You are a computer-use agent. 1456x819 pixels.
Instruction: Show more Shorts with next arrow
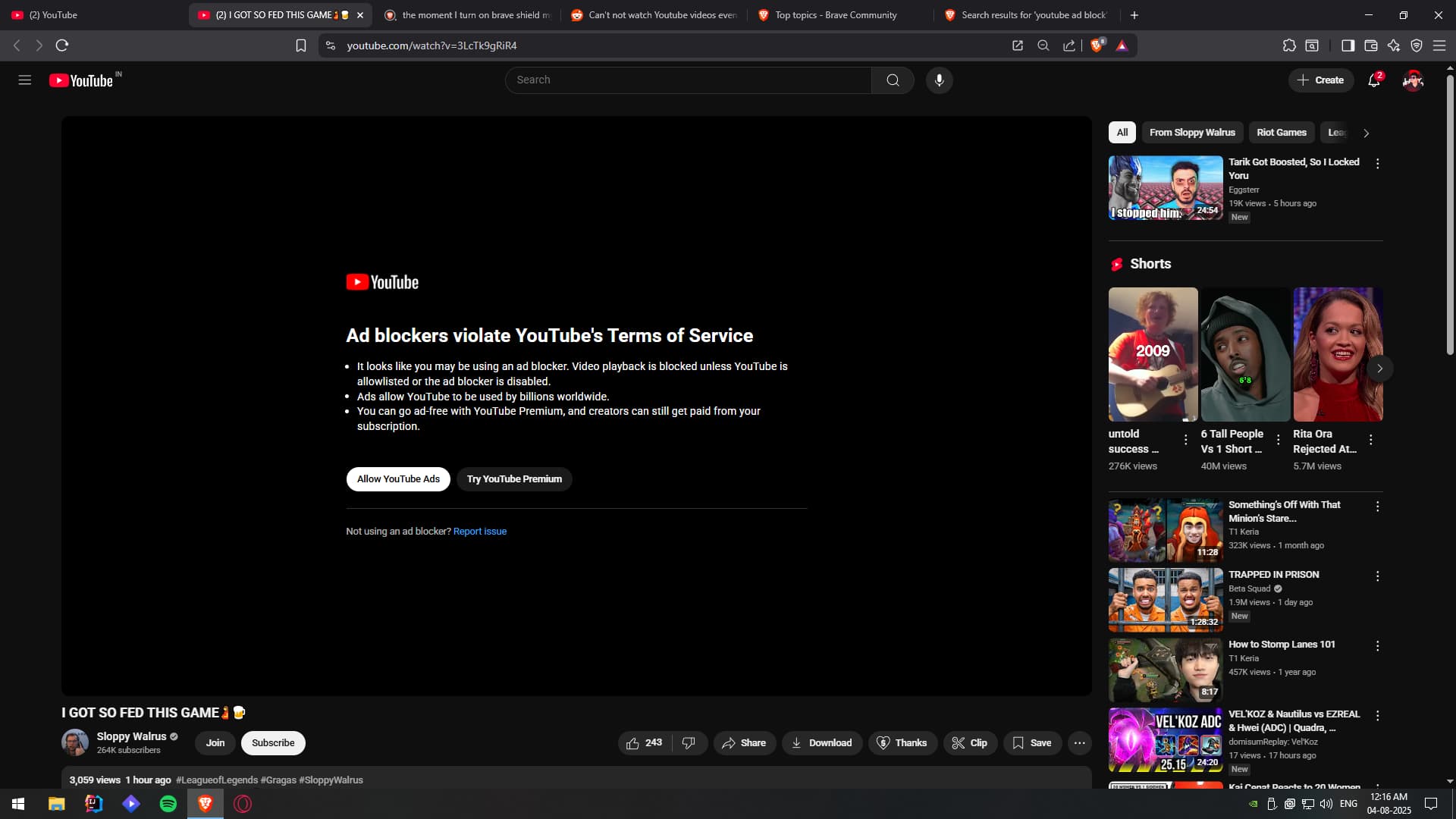click(x=1379, y=369)
